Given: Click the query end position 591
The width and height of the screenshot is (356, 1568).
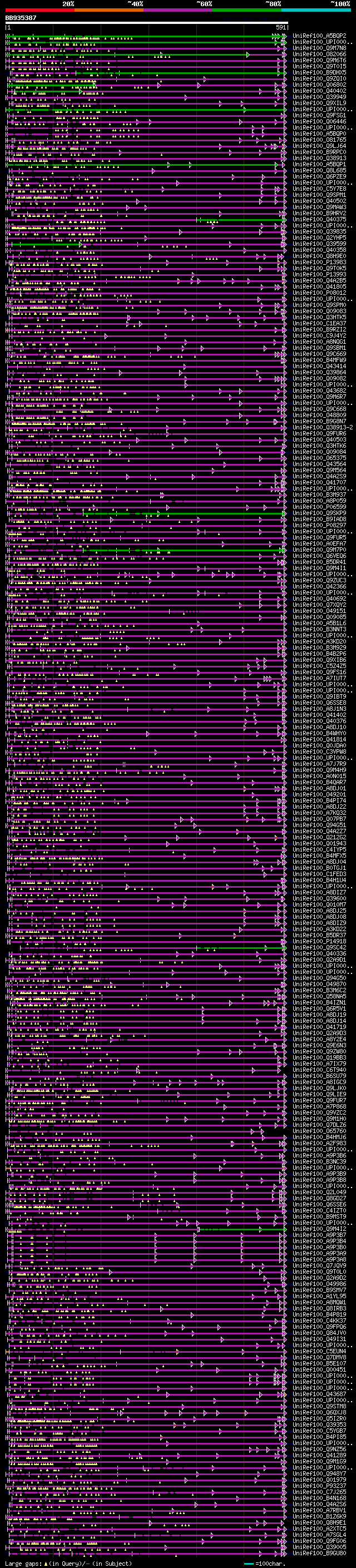Looking at the screenshot, I should tap(281, 27).
